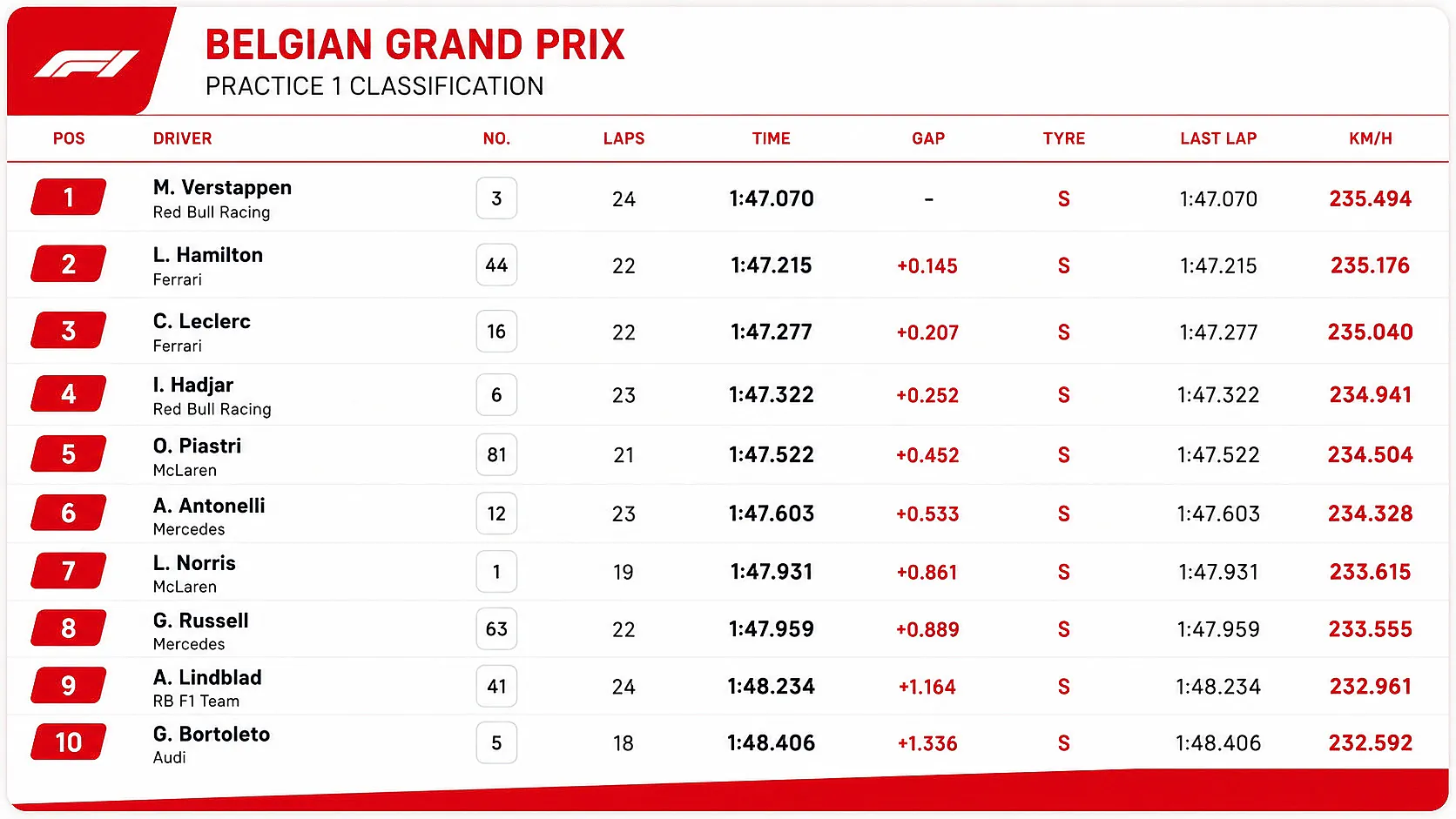The height and width of the screenshot is (819, 1456).
Task: Select Hadjar's top speed 234.941
Action: (x=1371, y=395)
